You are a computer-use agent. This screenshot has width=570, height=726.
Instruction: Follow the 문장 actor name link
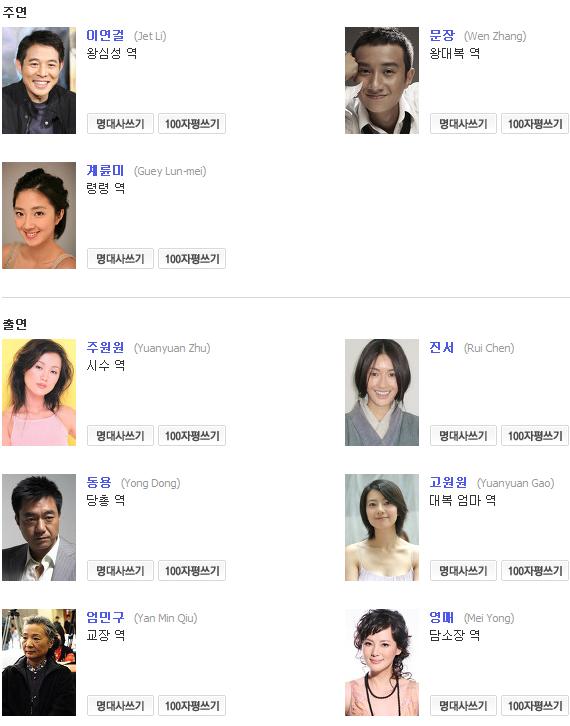[x=442, y=35]
